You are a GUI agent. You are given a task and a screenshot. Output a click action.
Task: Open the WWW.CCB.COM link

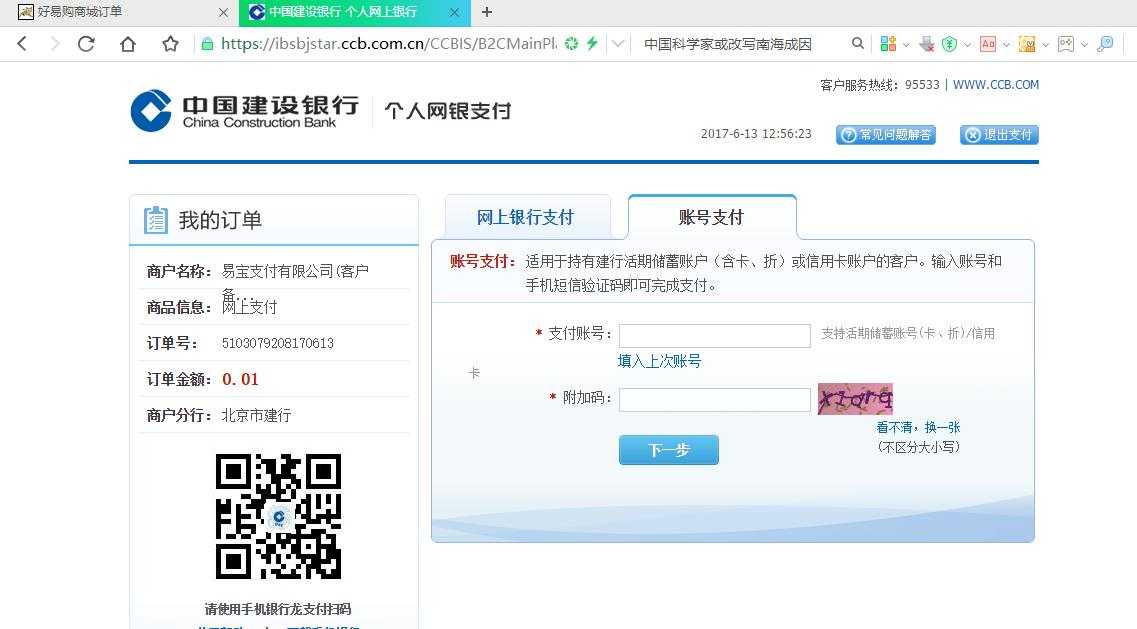(996, 85)
